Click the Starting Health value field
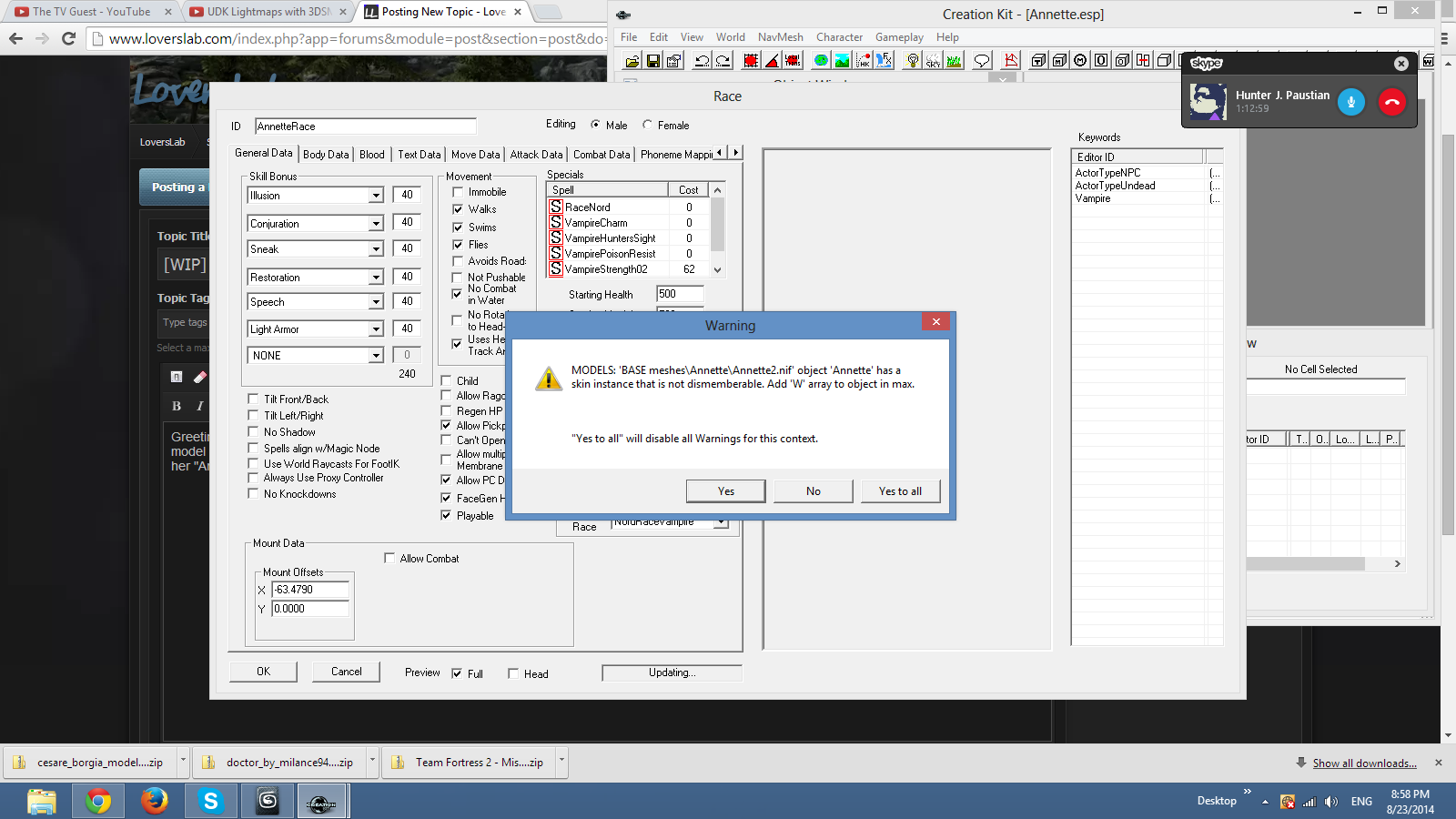This screenshot has height=819, width=1456. click(x=680, y=294)
